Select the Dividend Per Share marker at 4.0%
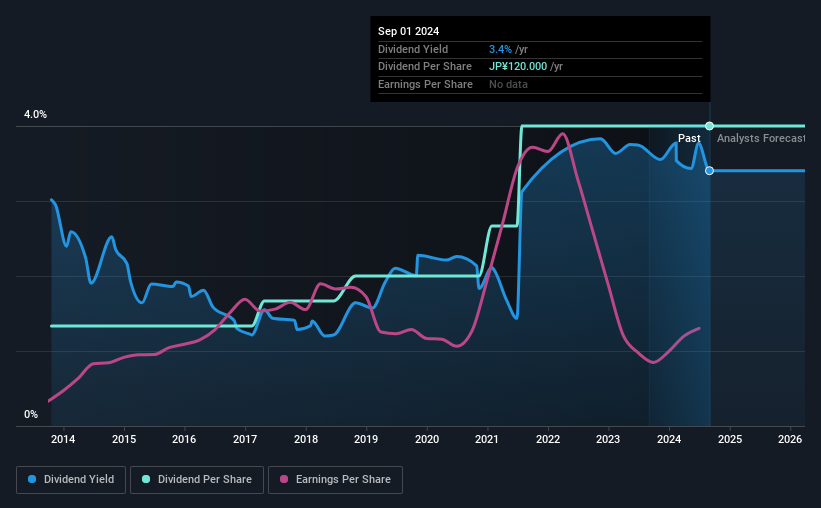Image resolution: width=821 pixels, height=508 pixels. tap(709, 126)
